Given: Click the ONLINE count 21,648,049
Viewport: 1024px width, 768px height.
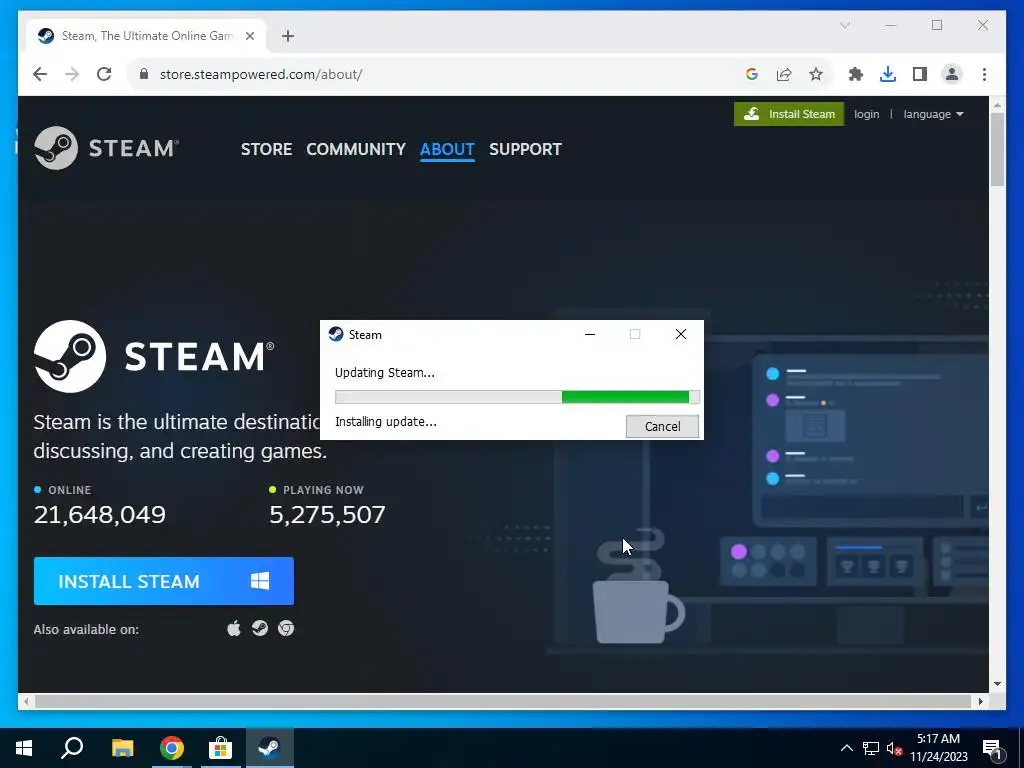Looking at the screenshot, I should click(99, 515).
